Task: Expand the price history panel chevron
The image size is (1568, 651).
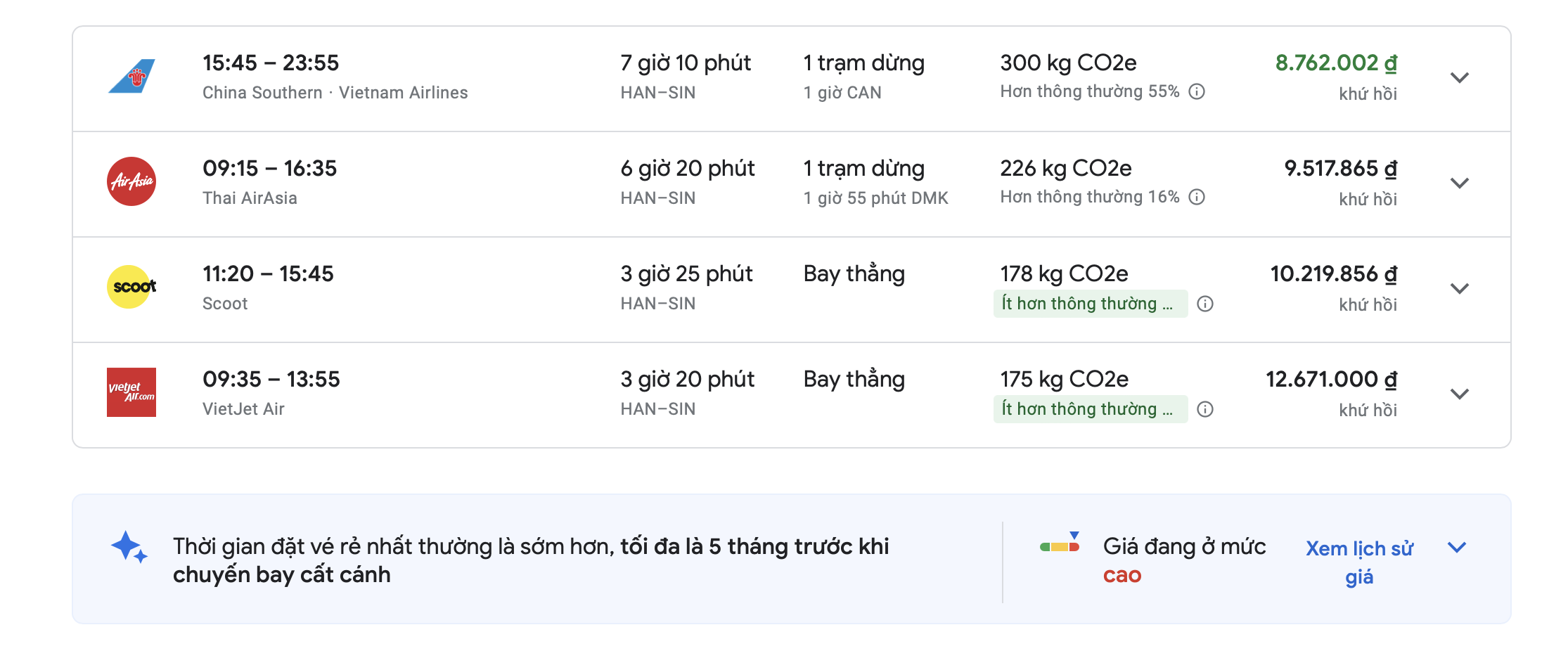Action: pos(1457,547)
